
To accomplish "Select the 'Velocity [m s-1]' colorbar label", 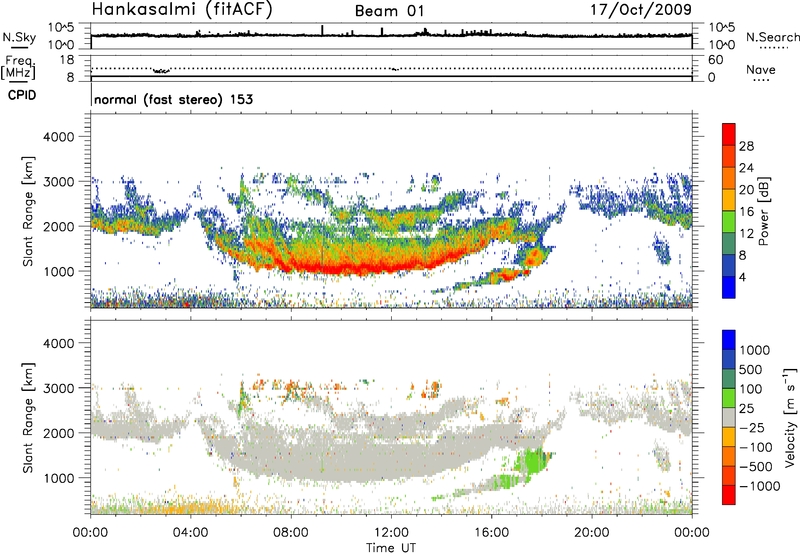I will point(790,417).
